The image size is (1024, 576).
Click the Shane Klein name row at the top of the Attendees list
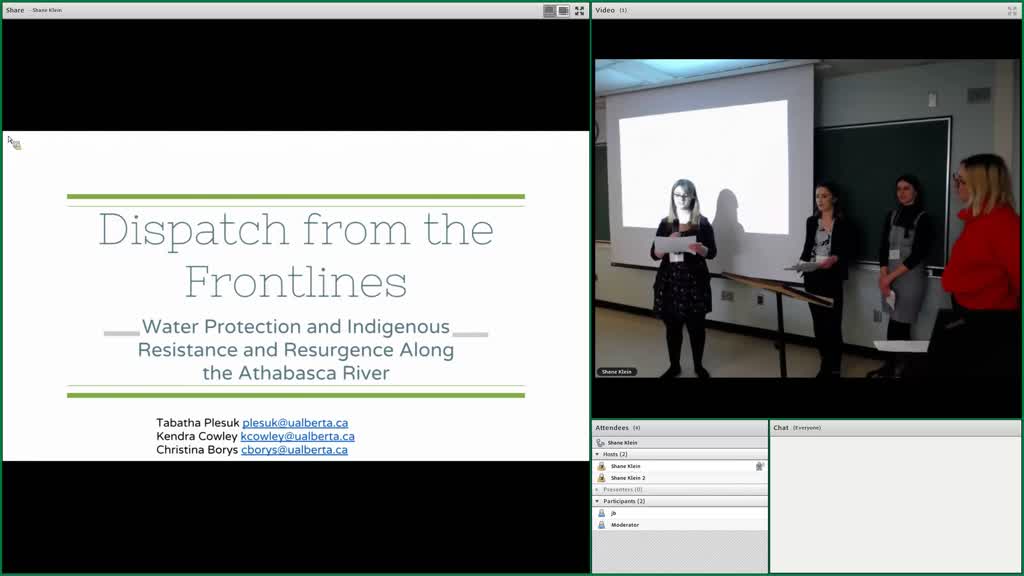click(x=680, y=443)
